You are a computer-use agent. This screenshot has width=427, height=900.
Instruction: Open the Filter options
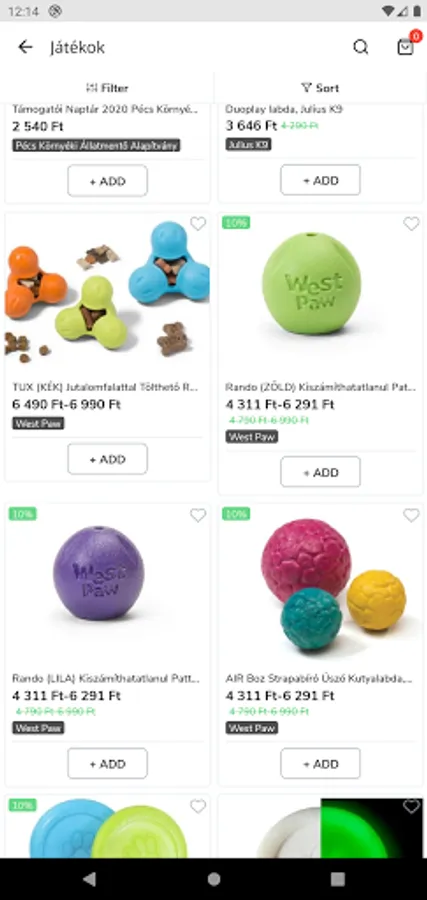pos(107,88)
